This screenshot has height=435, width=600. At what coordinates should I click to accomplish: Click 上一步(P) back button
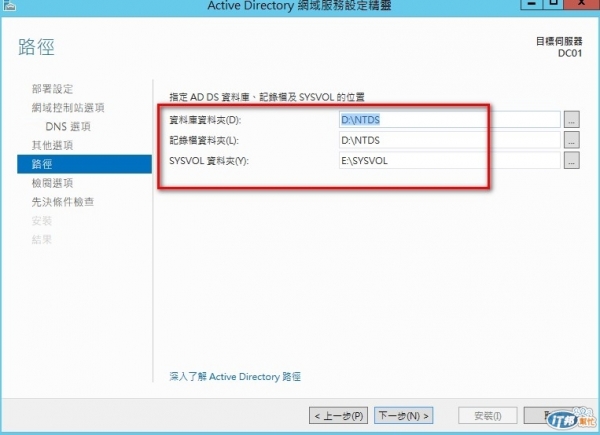click(x=338, y=415)
